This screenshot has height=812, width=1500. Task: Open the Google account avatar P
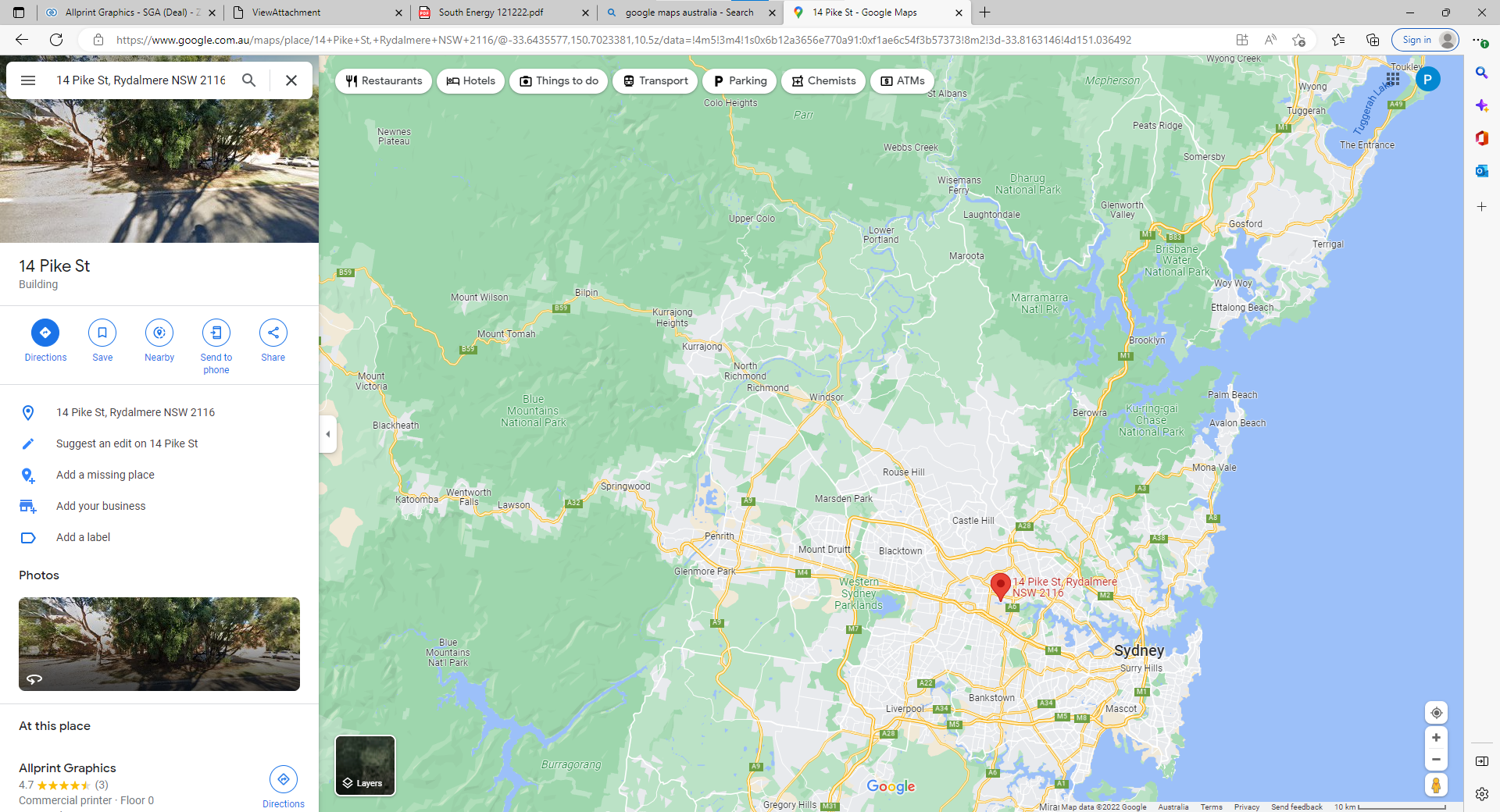tap(1427, 79)
